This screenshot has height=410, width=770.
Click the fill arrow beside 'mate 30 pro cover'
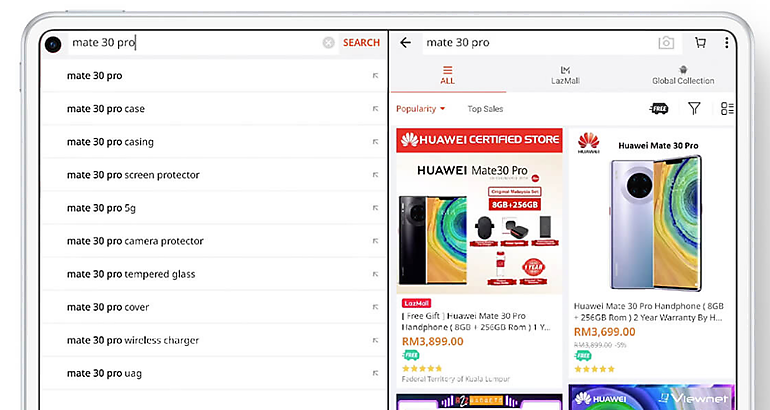click(x=375, y=307)
